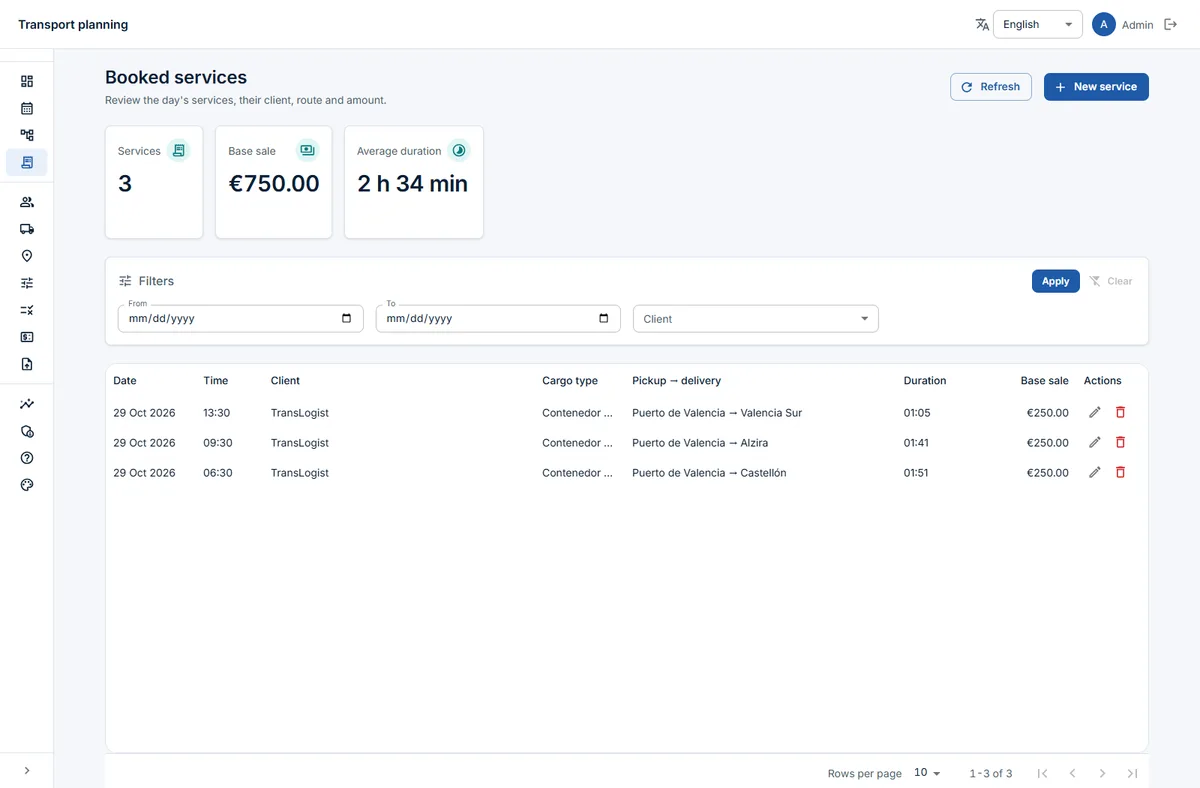Open the To date calendar picker
The width and height of the screenshot is (1200, 788).
pos(603,319)
